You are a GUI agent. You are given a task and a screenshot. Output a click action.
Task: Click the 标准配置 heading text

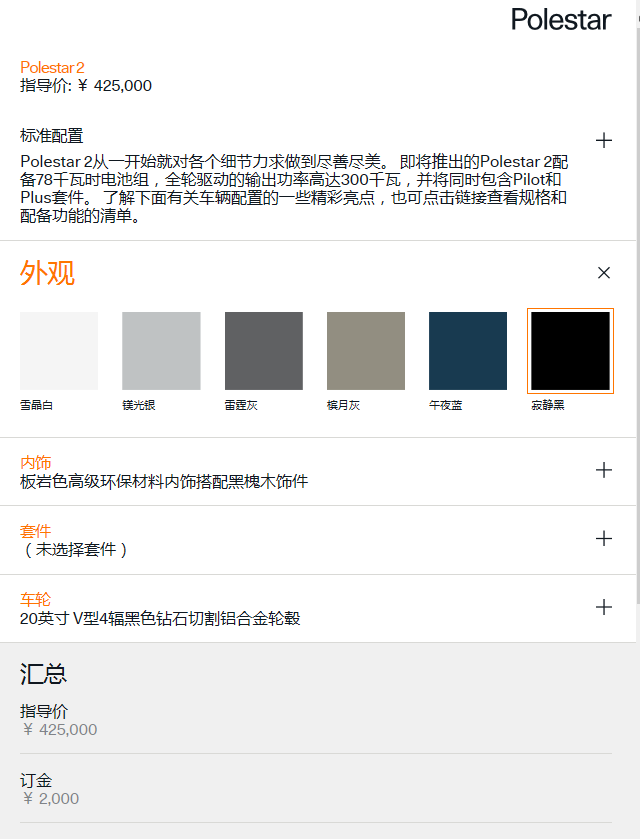[x=51, y=135]
